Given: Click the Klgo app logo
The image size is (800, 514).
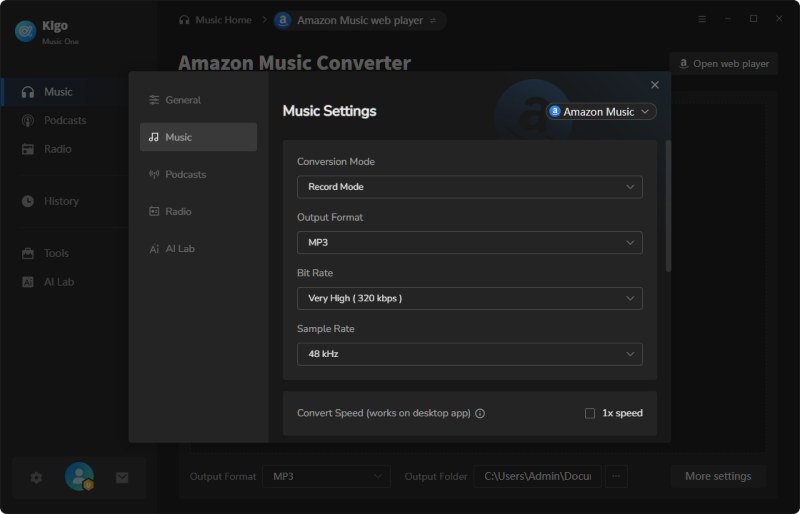Looking at the screenshot, I should click(25, 31).
